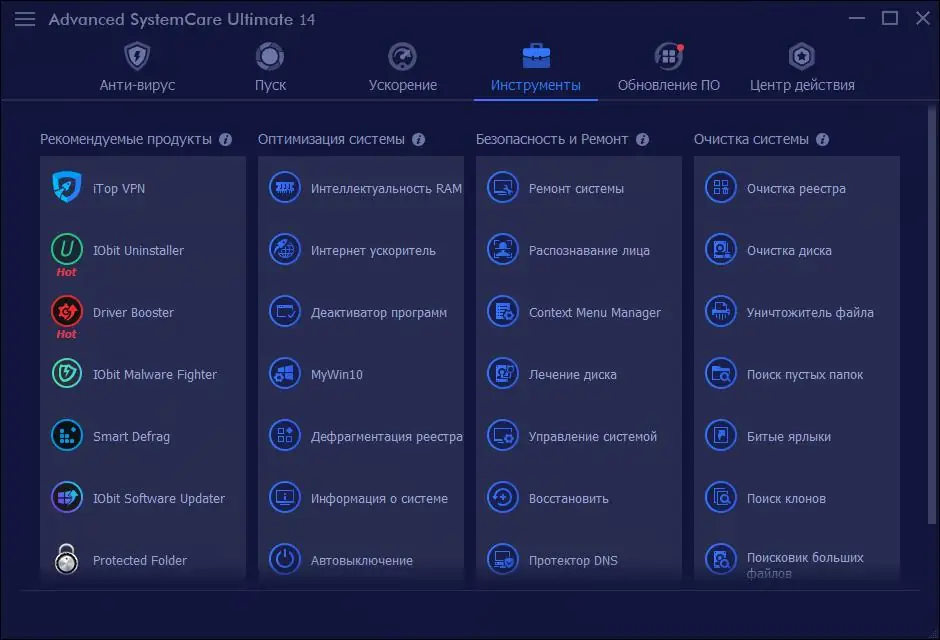940x640 pixels.
Task: Open Протектор DNS icon
Action: [502, 559]
